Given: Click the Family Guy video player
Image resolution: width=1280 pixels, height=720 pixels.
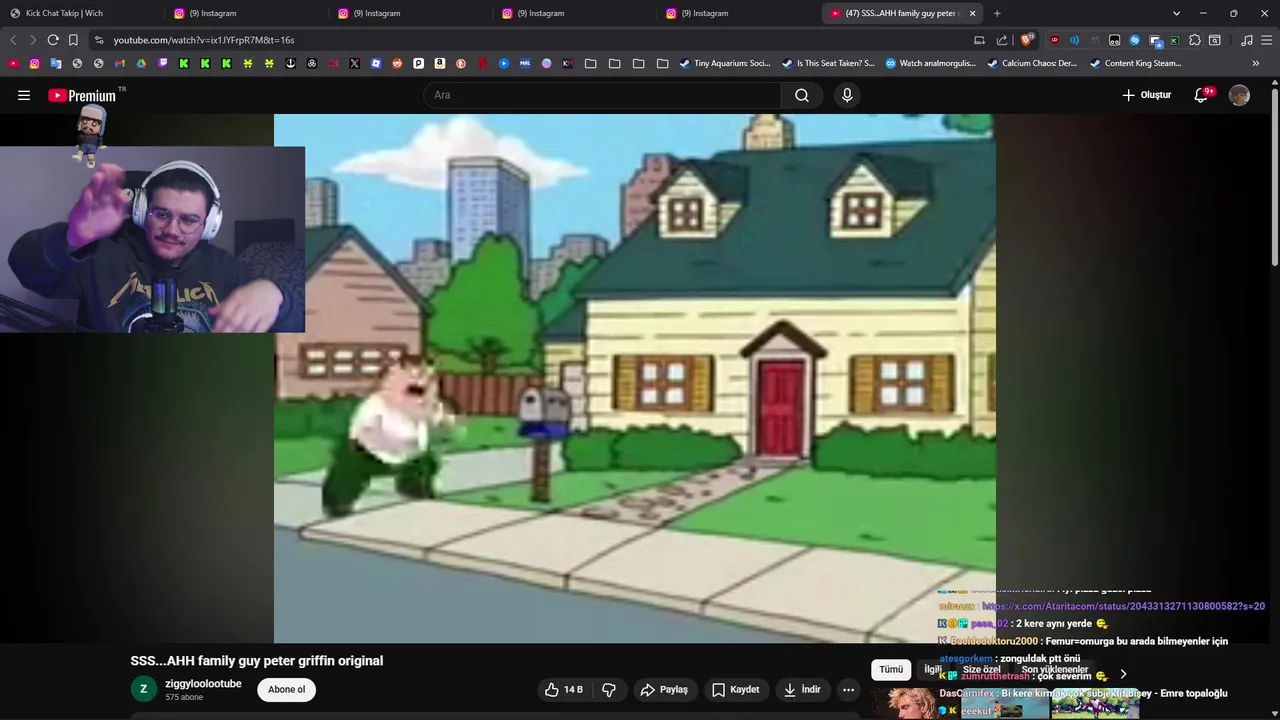Looking at the screenshot, I should point(634,378).
